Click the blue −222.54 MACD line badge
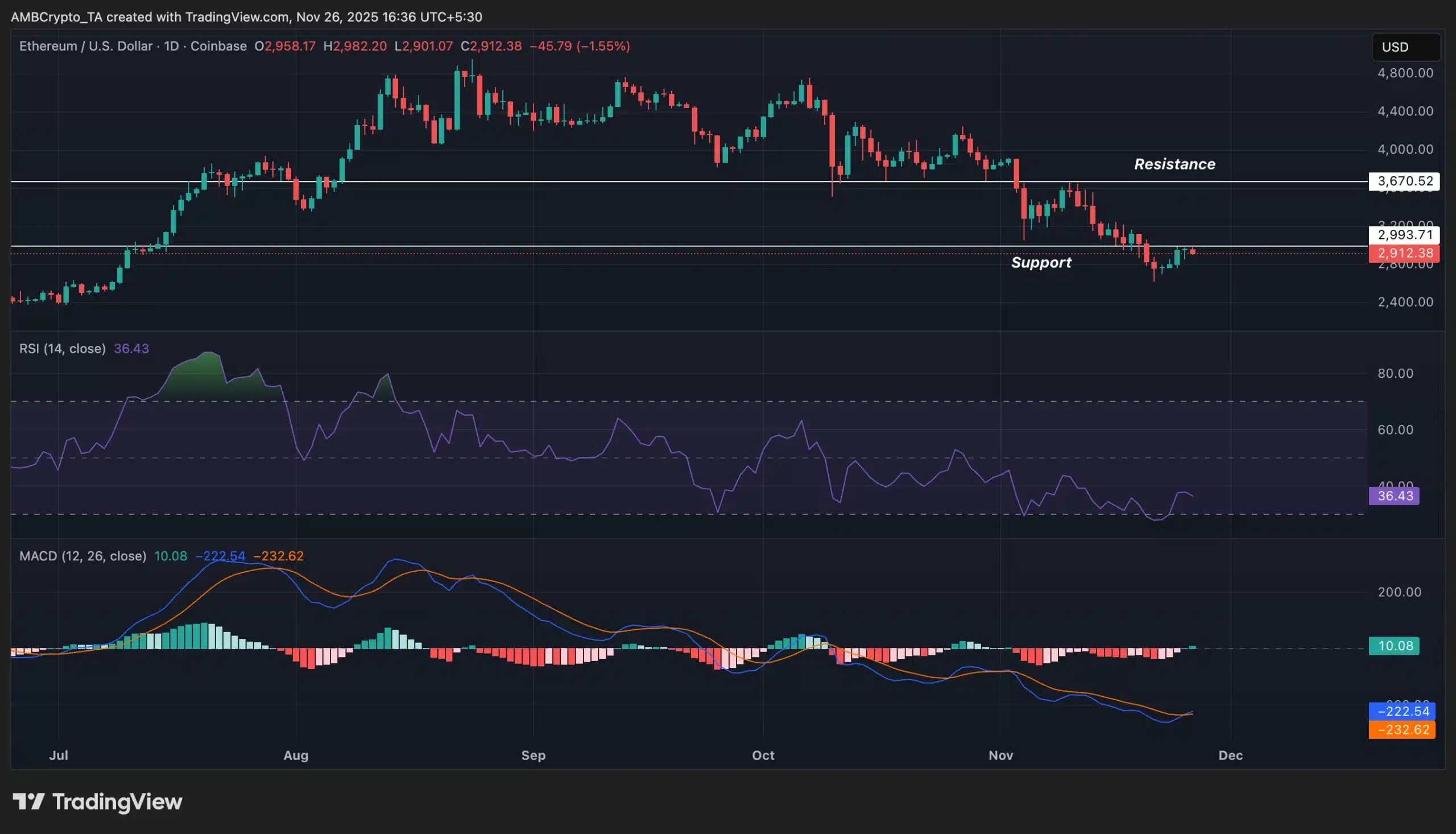Image resolution: width=1456 pixels, height=834 pixels. (x=1402, y=712)
